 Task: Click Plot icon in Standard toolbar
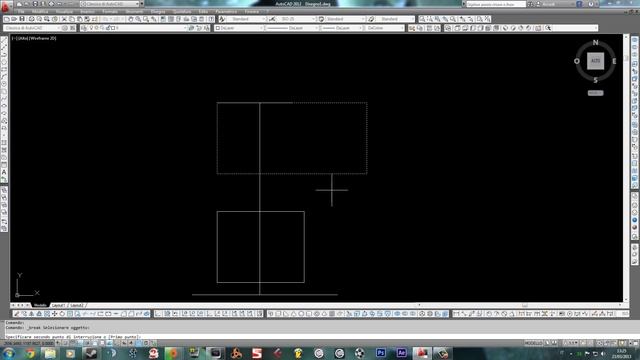click(31, 19)
